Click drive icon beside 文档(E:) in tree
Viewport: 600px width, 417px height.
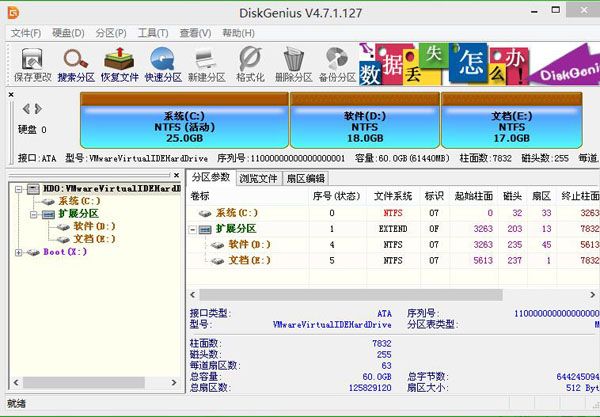(63, 239)
